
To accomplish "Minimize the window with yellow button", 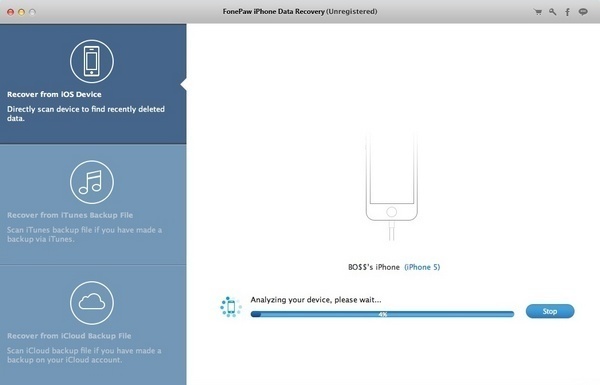I will [x=21, y=12].
